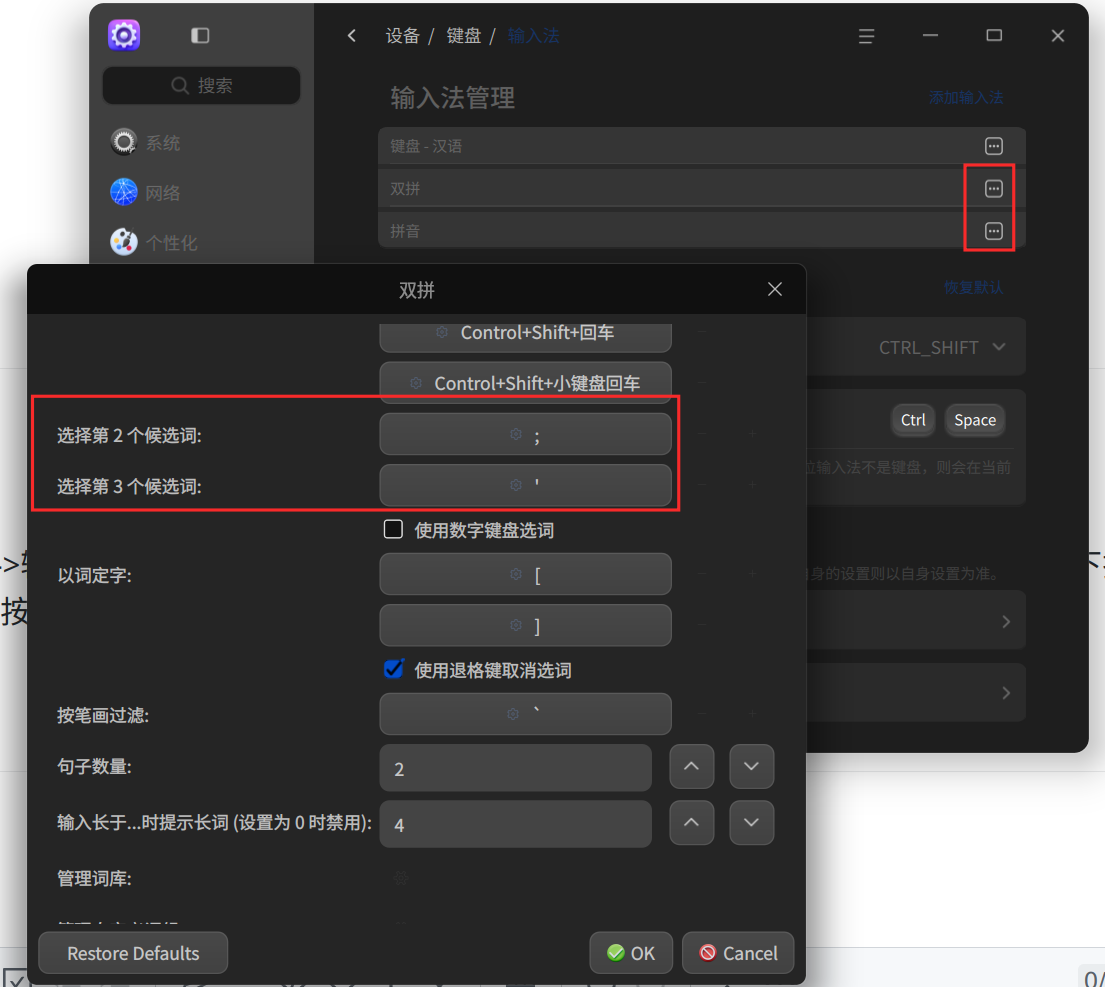
Task: Select the 键盘 - 汉语 row in the list
Action: (x=701, y=146)
